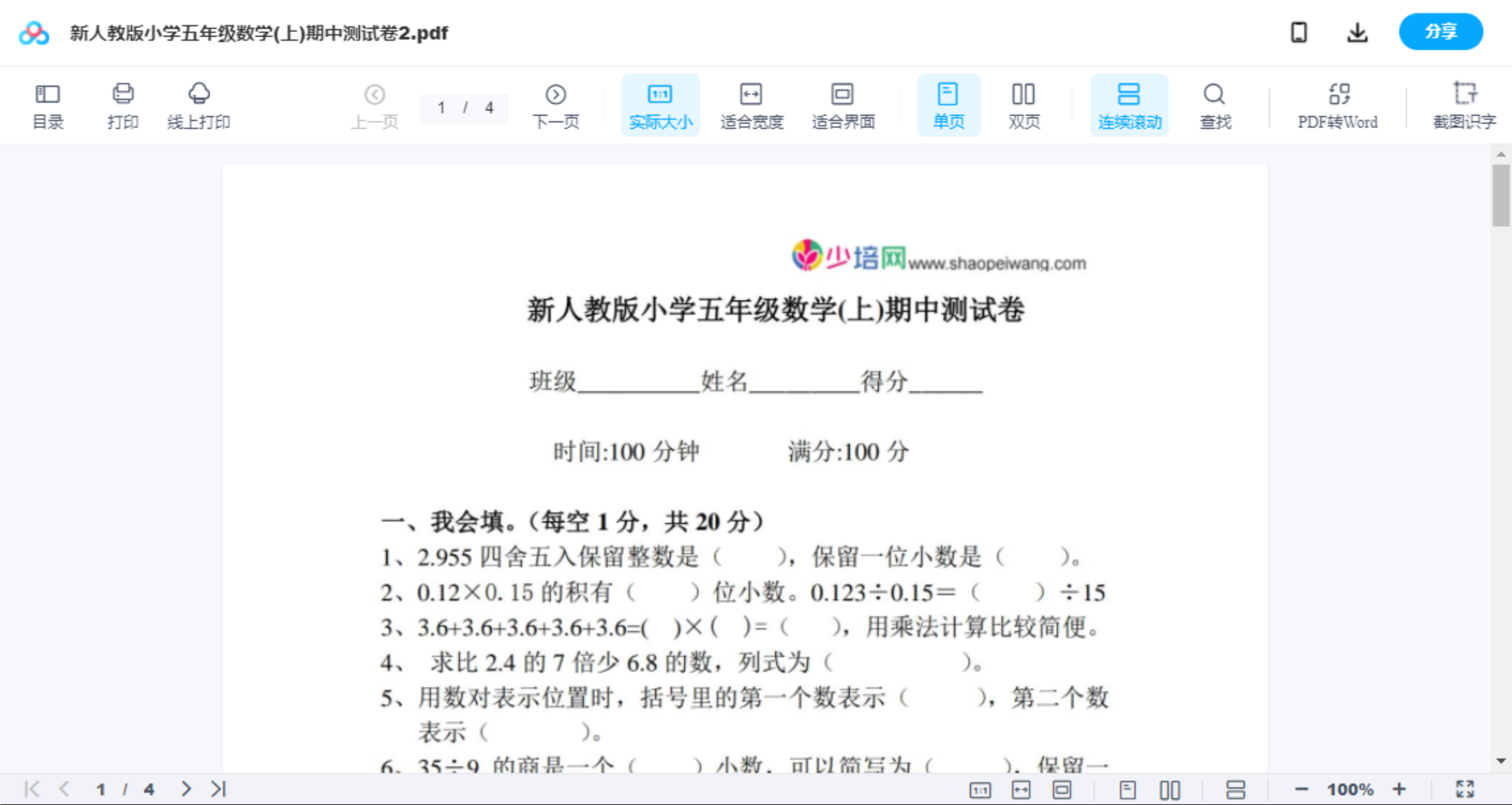Switch to 单页 single page mode

[948, 104]
